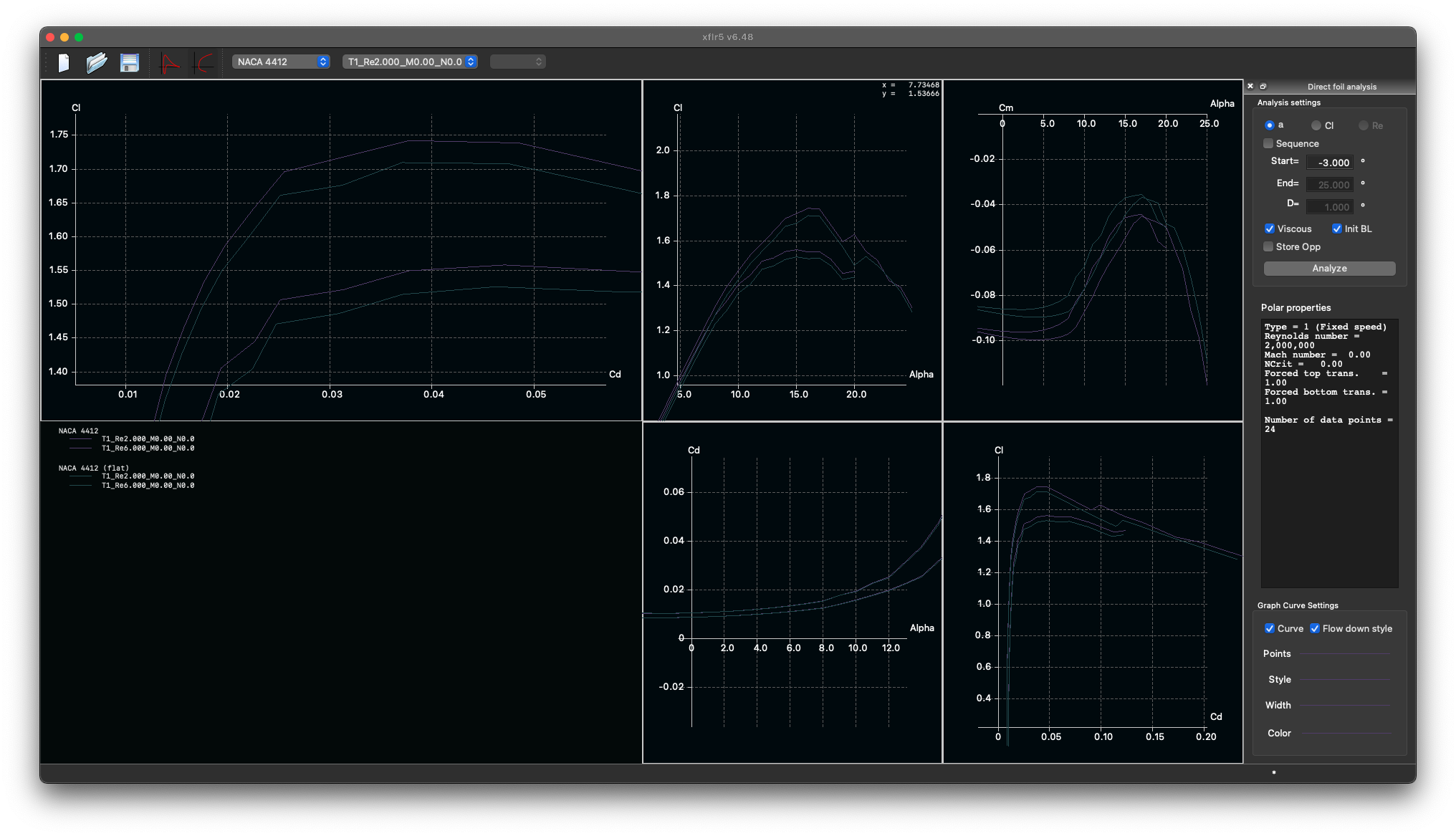This screenshot has height=836, width=1456.
Task: Click the Analyze button
Action: [x=1329, y=268]
